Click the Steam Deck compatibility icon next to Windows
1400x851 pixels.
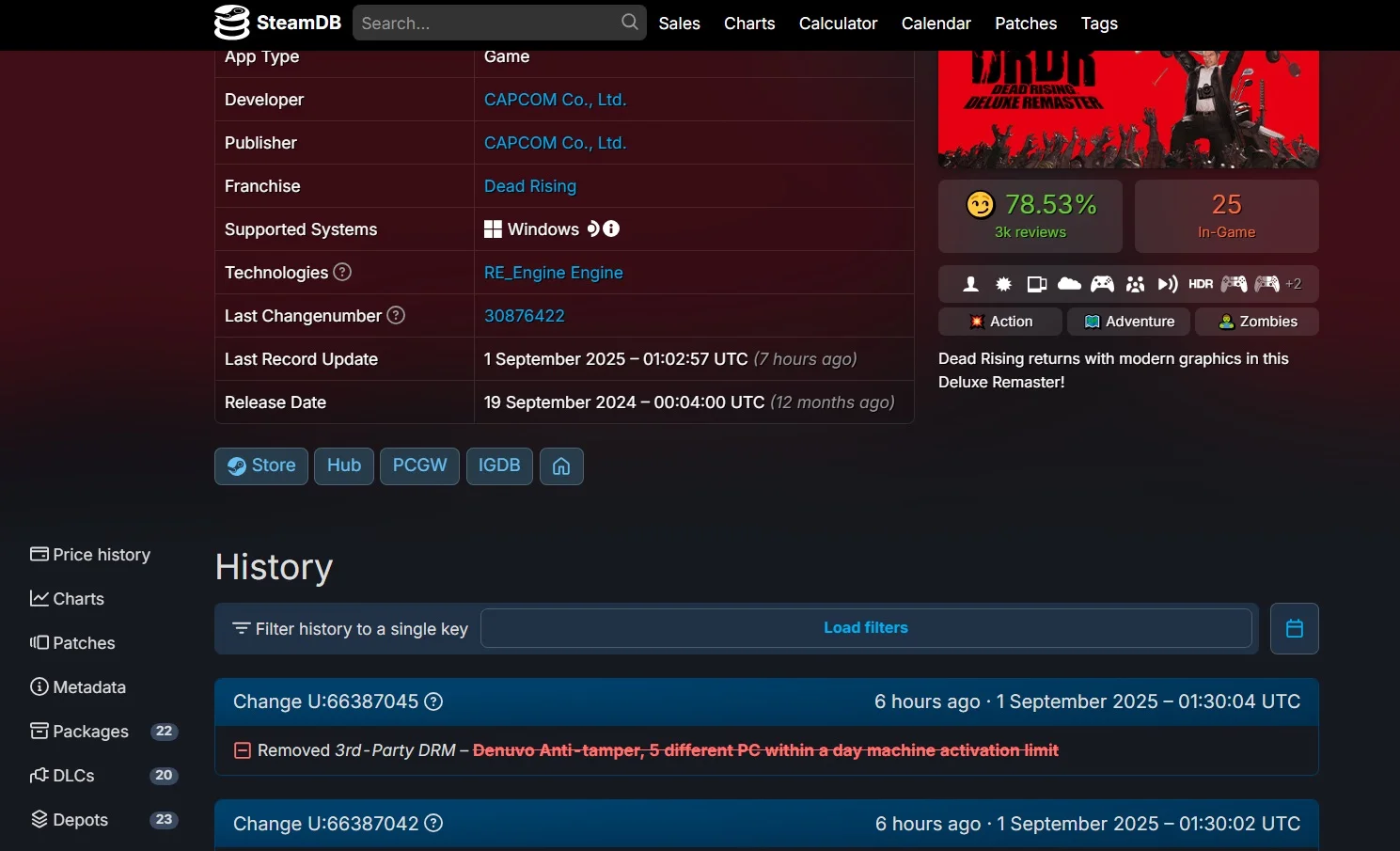(593, 229)
